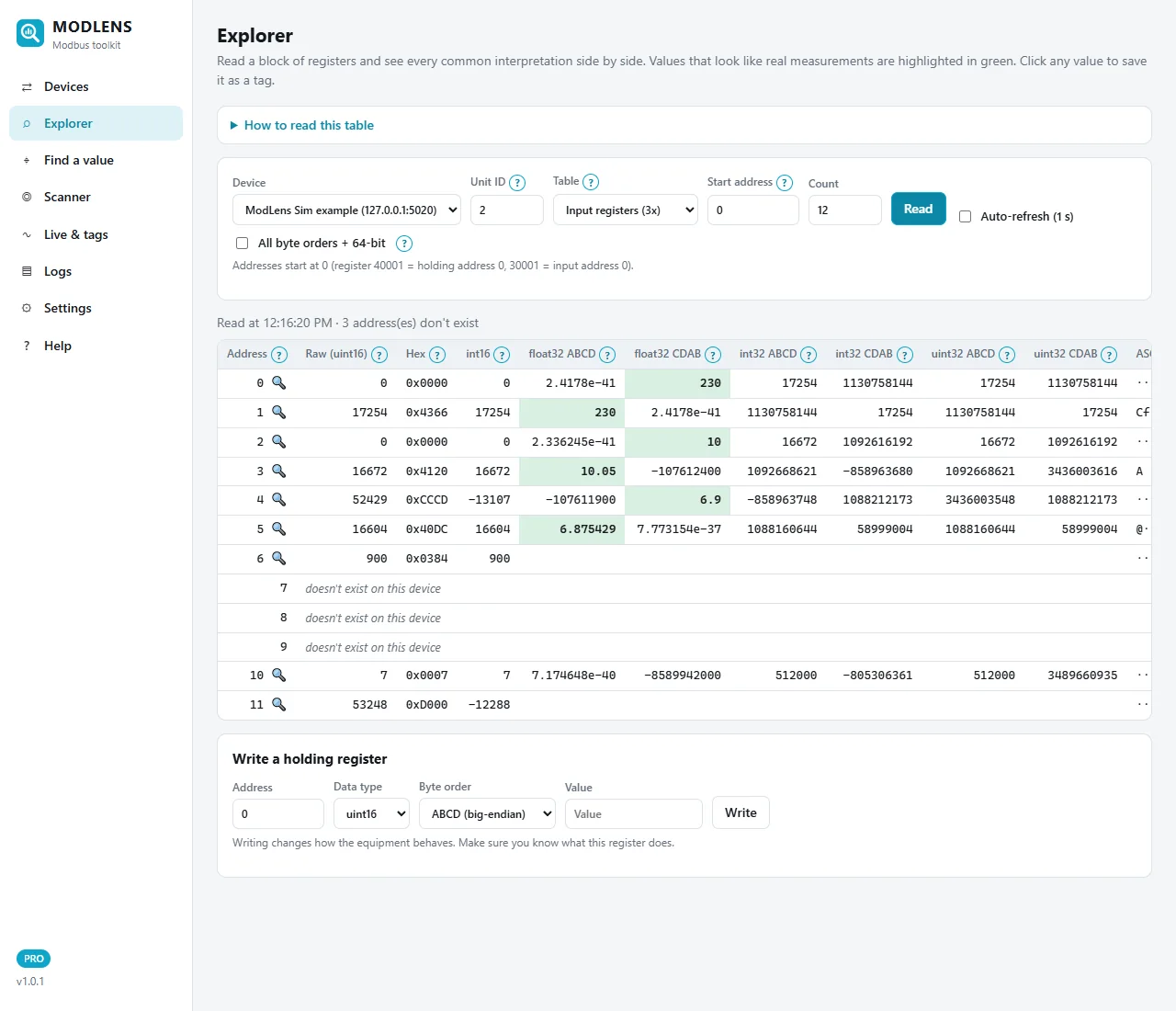Screen dimensions: 1176x1011
Task: Switch to the Scanner page
Action: pos(96,197)
